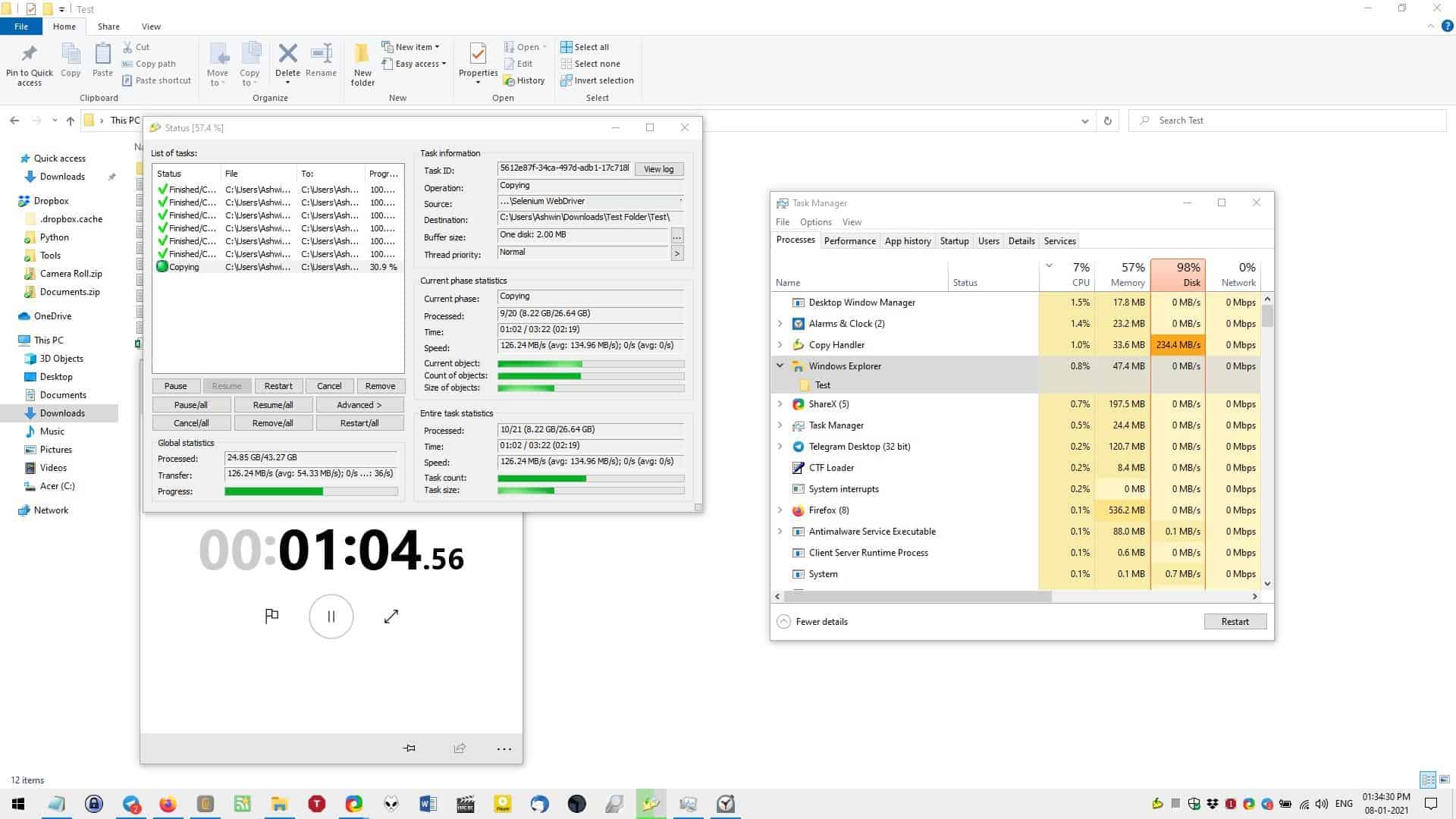The width and height of the screenshot is (1456, 819).
Task: Expand ShareX (5) process group
Action: [780, 404]
